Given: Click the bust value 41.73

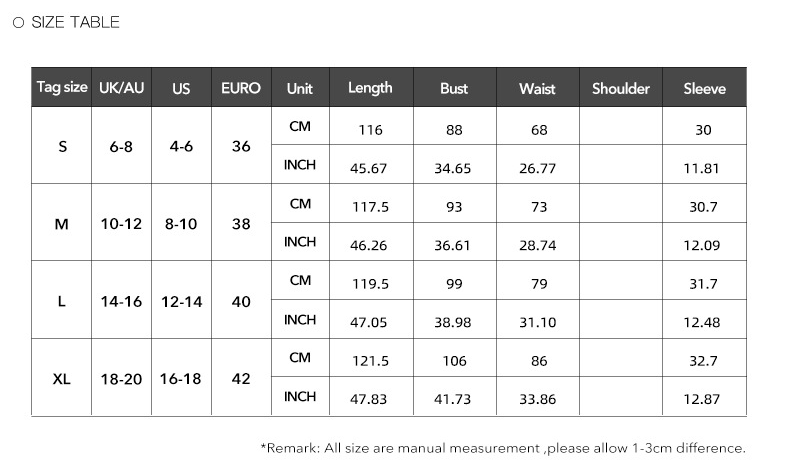Looking at the screenshot, I should point(453,398).
